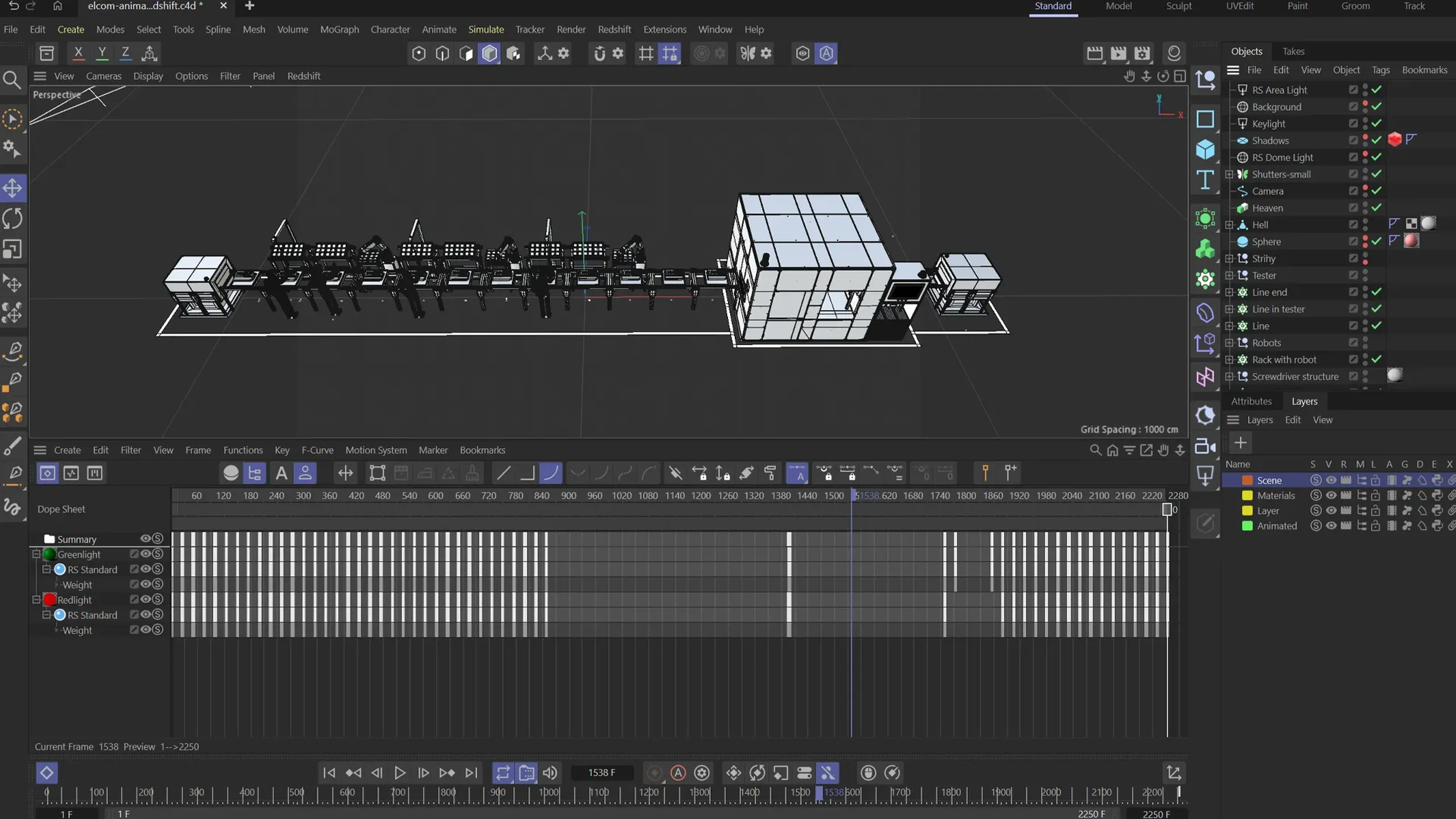Click the Go to End playback icon
Viewport: 1456px width, 819px height.
(x=471, y=773)
